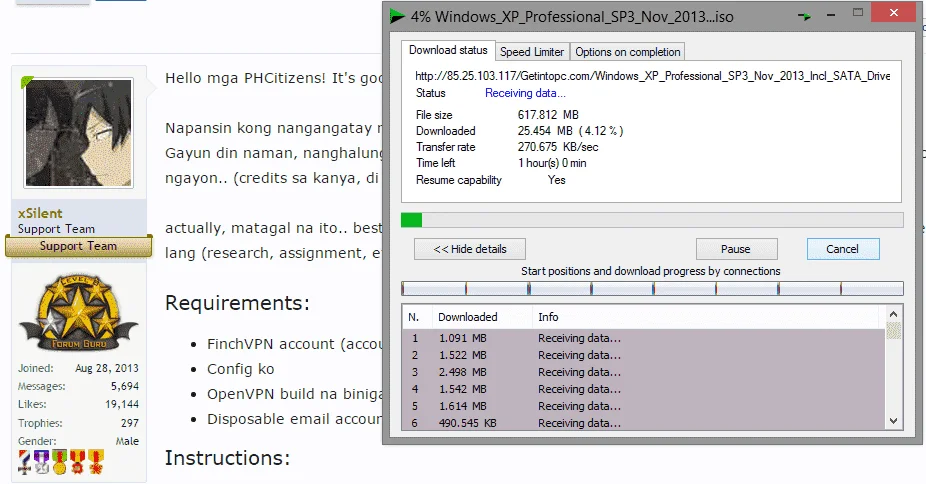
Task: Click the IDM green arrow title bar icon
Action: tap(397, 16)
